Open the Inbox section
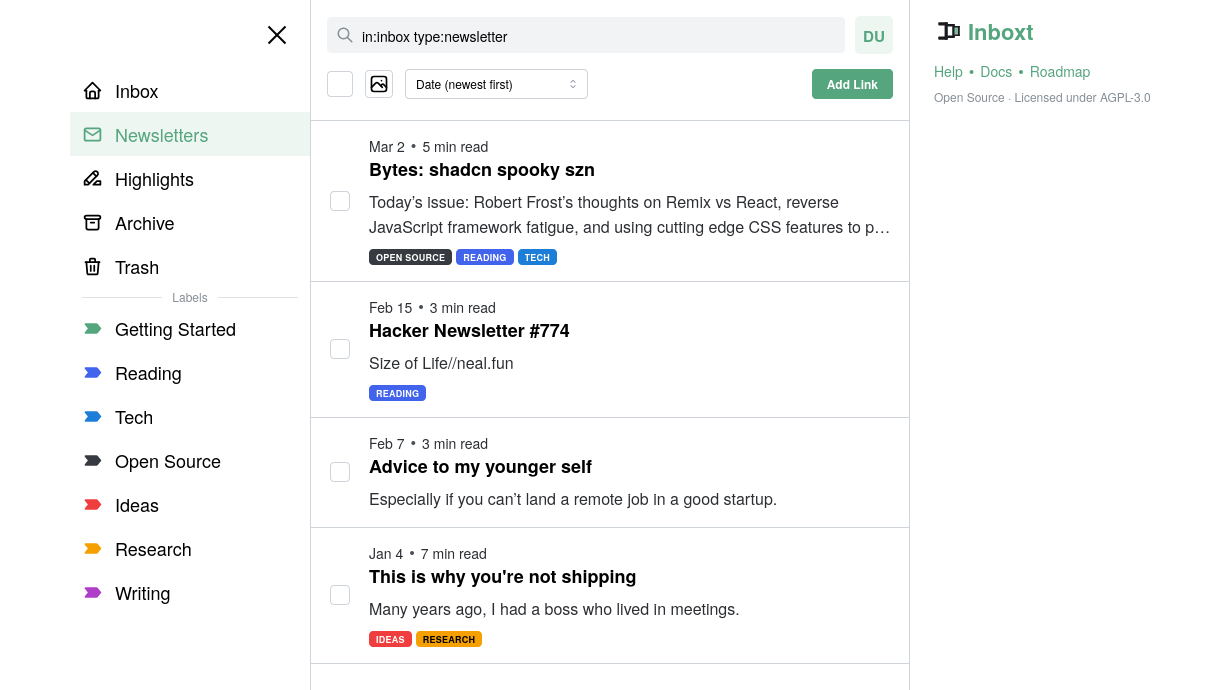1220x690 pixels. coord(136,91)
